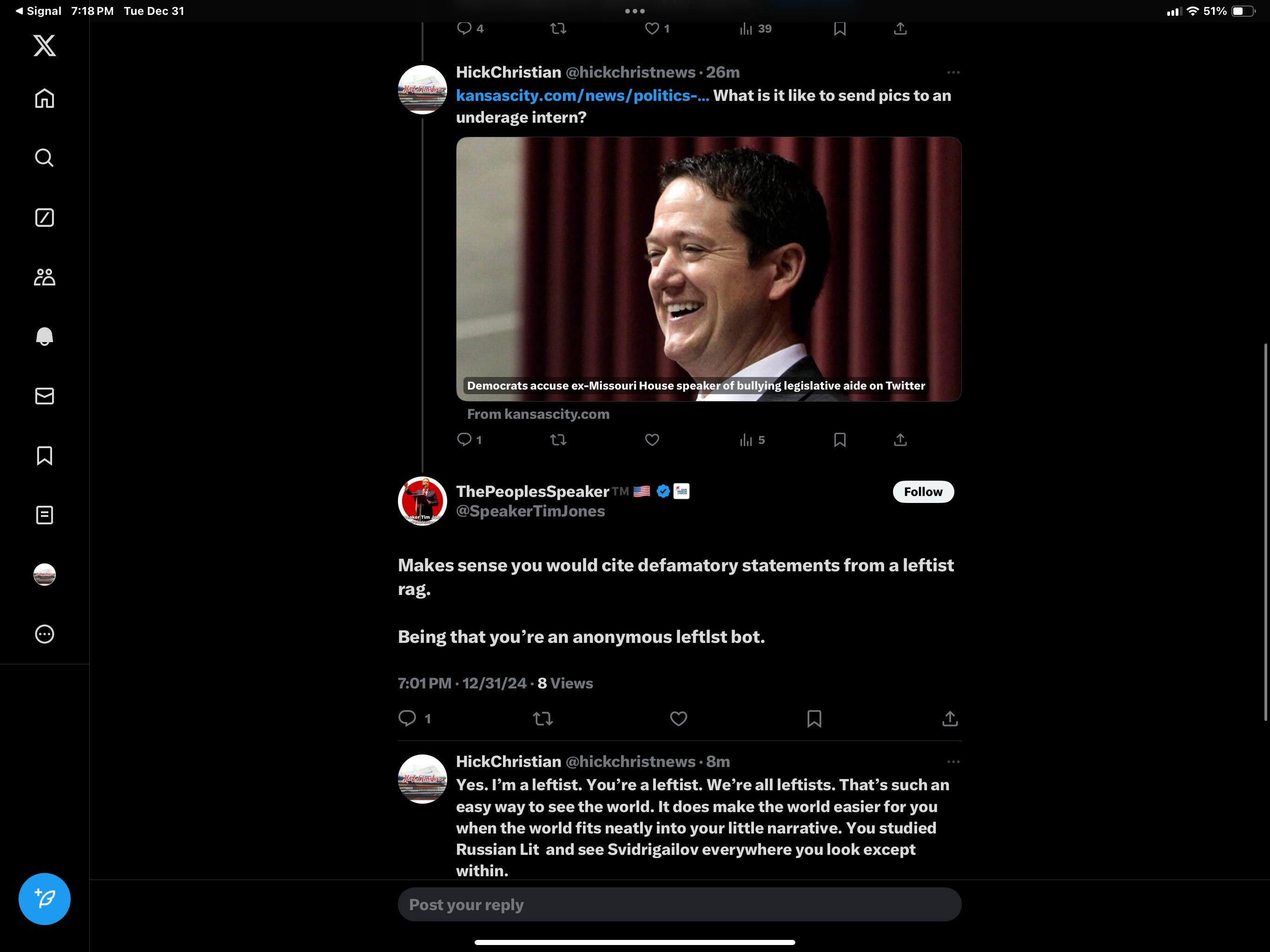Image resolution: width=1270 pixels, height=952 pixels.
Task: Like the SpeakerTimJones main post
Action: pyautogui.click(x=678, y=719)
